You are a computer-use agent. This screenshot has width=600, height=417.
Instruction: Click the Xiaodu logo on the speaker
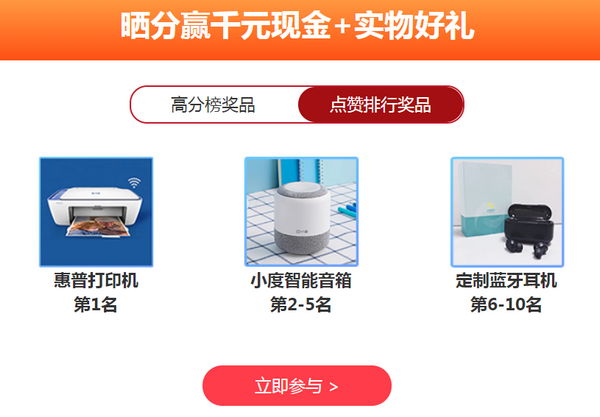tap(302, 231)
